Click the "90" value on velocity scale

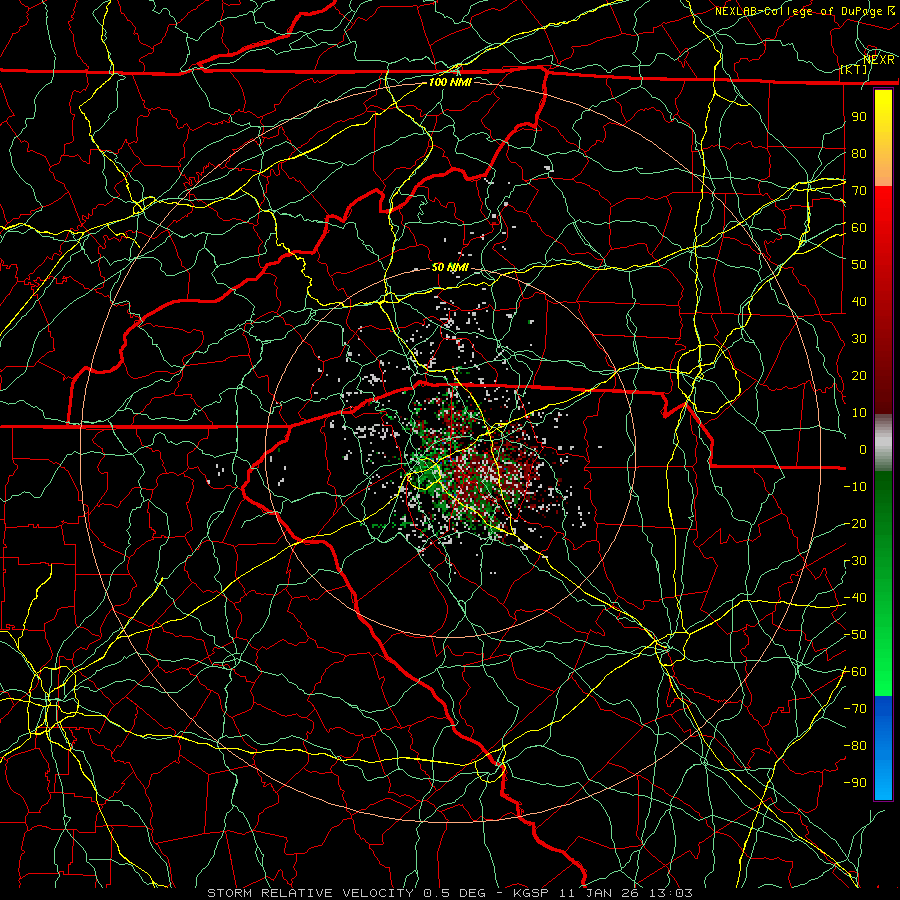(x=859, y=117)
